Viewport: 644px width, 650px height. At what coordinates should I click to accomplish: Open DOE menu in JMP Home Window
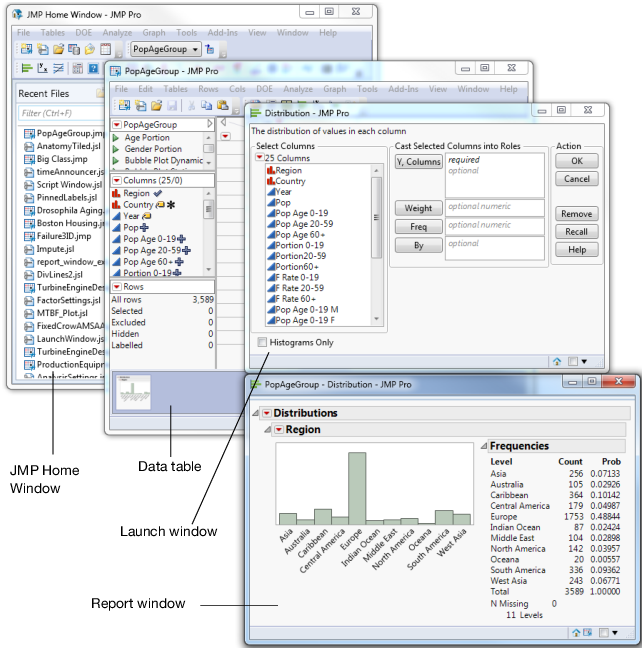[84, 32]
